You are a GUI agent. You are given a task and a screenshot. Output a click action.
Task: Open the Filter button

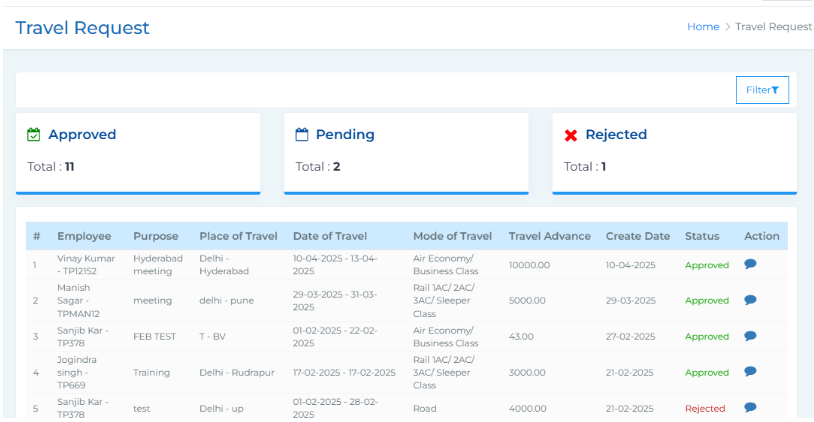pyautogui.click(x=762, y=90)
